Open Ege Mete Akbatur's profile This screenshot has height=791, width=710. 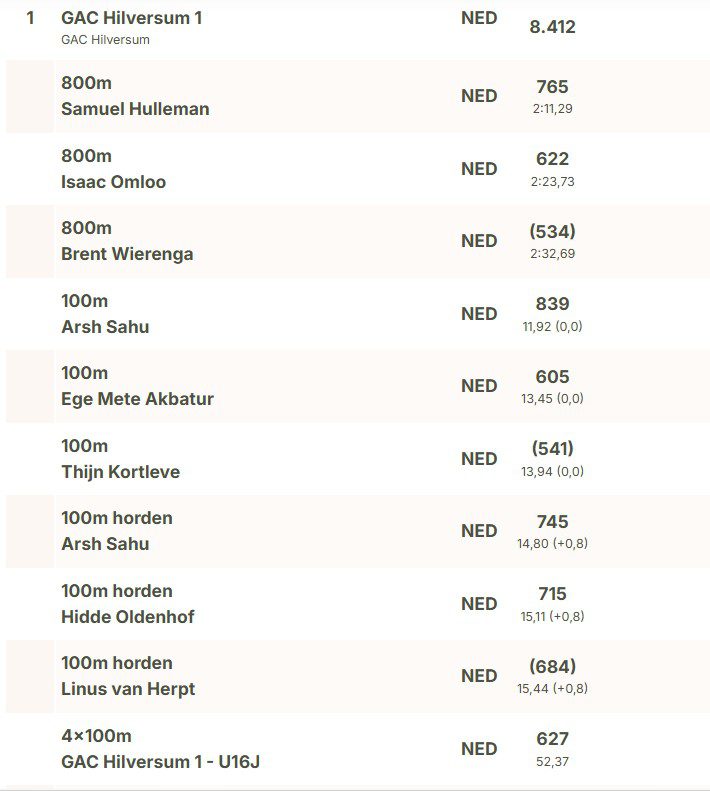tap(137, 399)
